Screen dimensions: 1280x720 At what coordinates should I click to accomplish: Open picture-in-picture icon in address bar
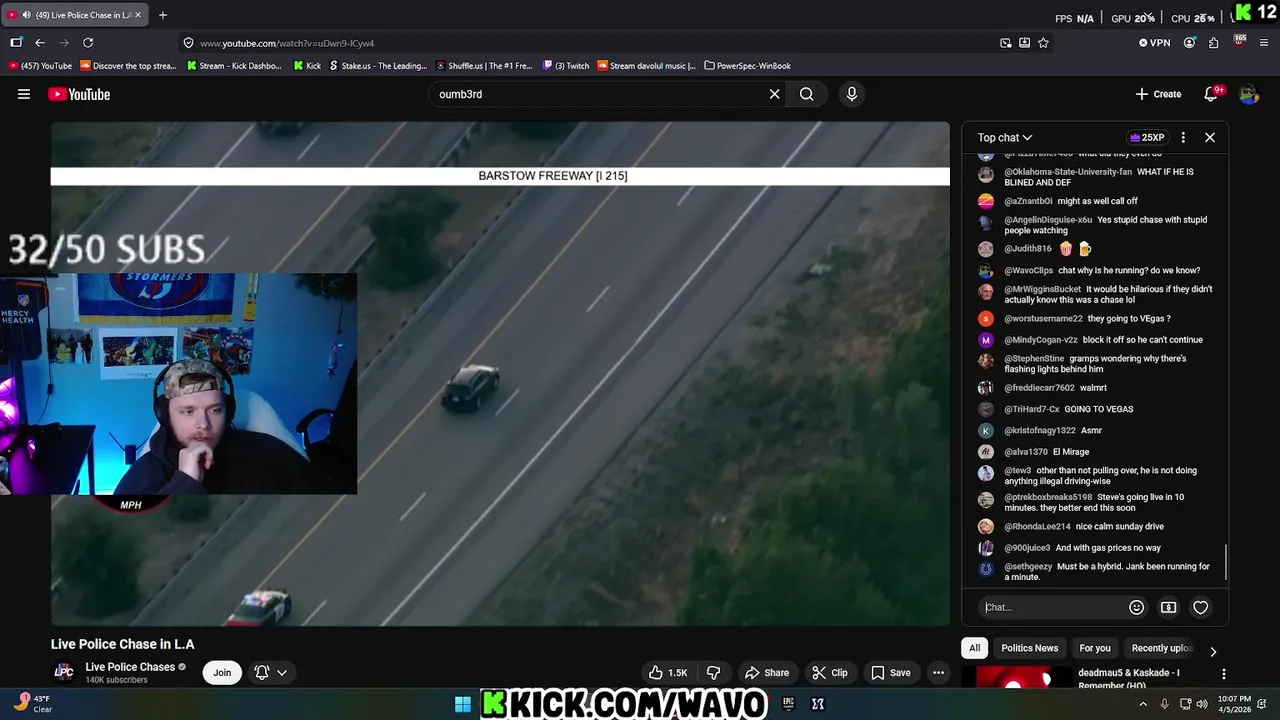[1005, 43]
